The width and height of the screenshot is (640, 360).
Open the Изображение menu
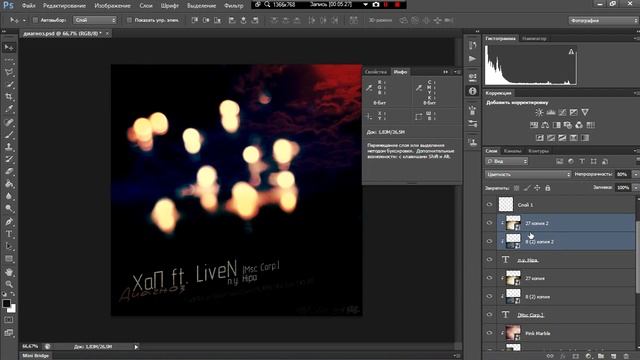112,6
